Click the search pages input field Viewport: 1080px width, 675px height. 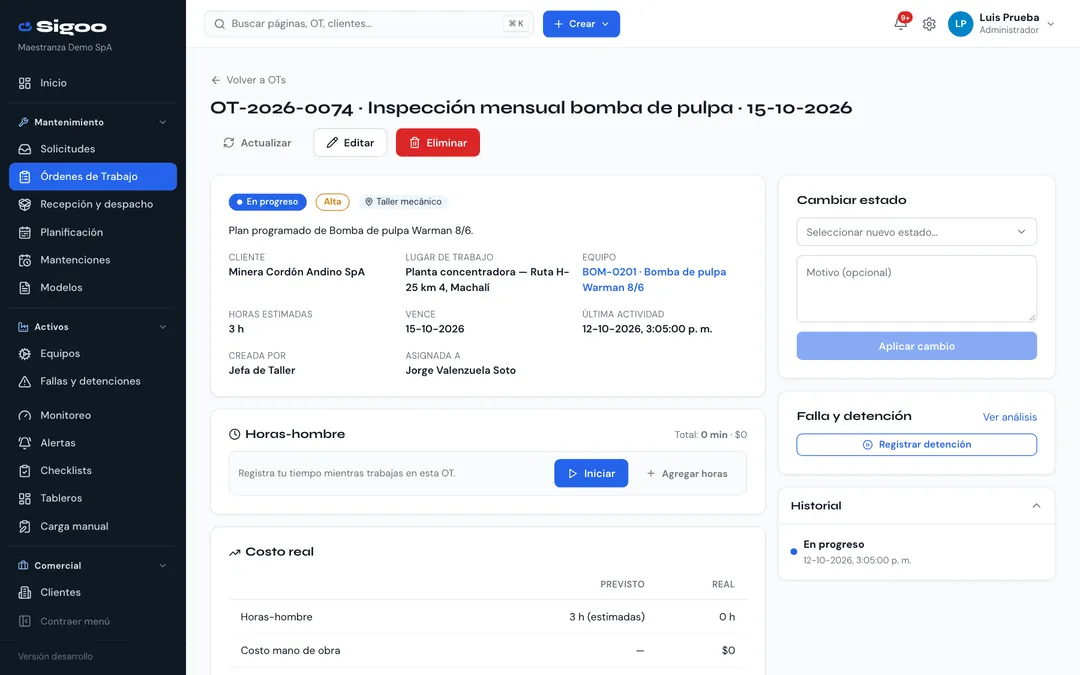pyautogui.click(x=368, y=24)
